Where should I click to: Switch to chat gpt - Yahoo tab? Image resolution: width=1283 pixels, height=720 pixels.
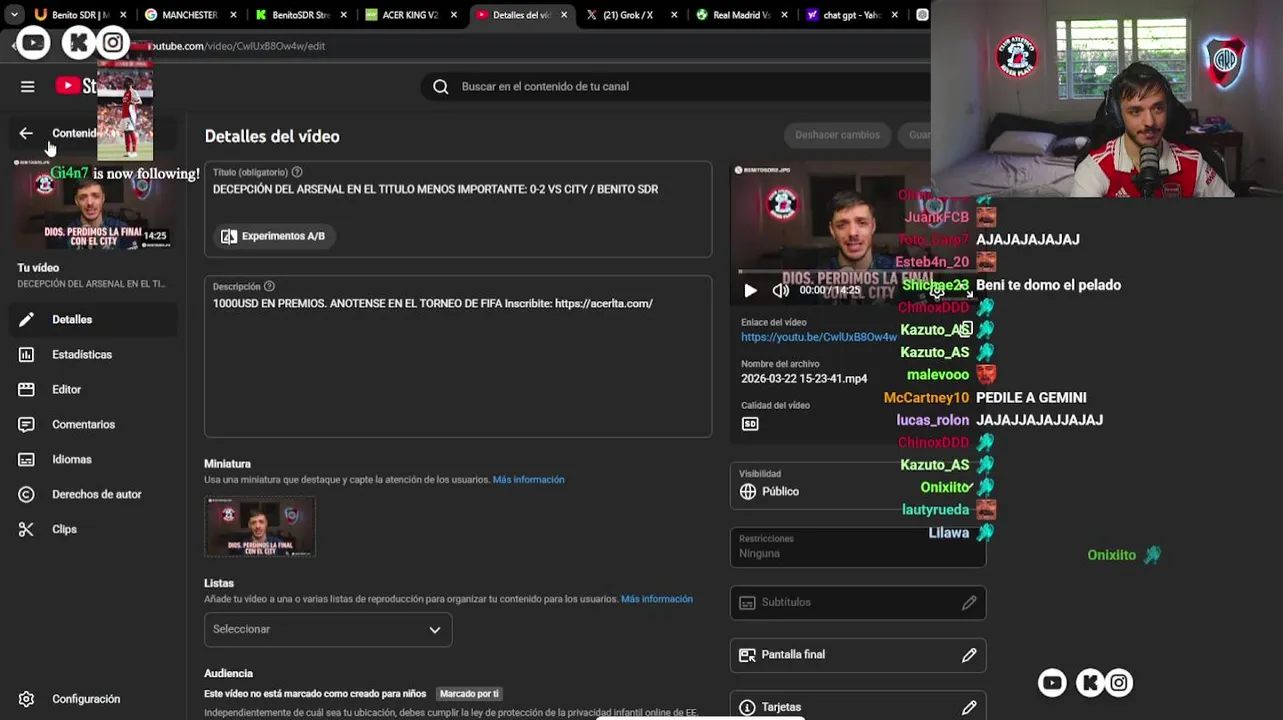(852, 15)
